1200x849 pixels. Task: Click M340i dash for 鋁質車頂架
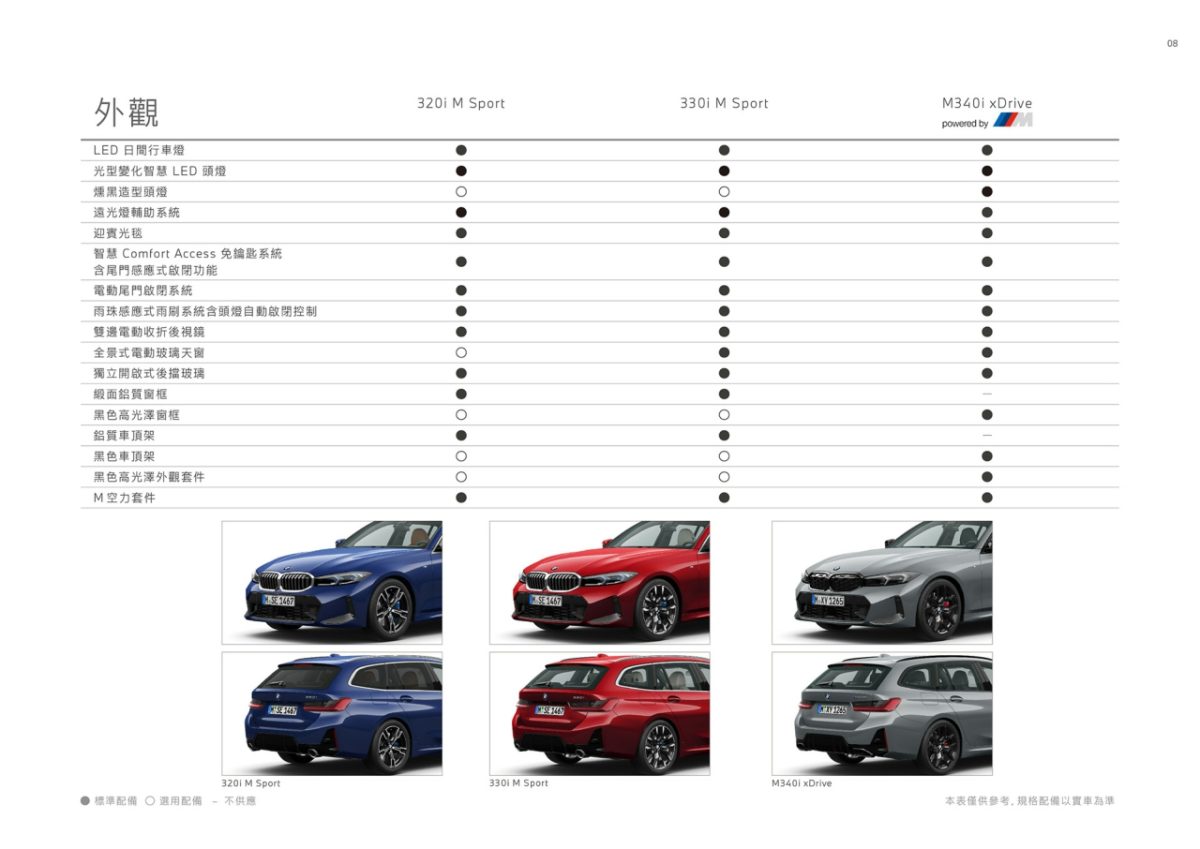987,435
